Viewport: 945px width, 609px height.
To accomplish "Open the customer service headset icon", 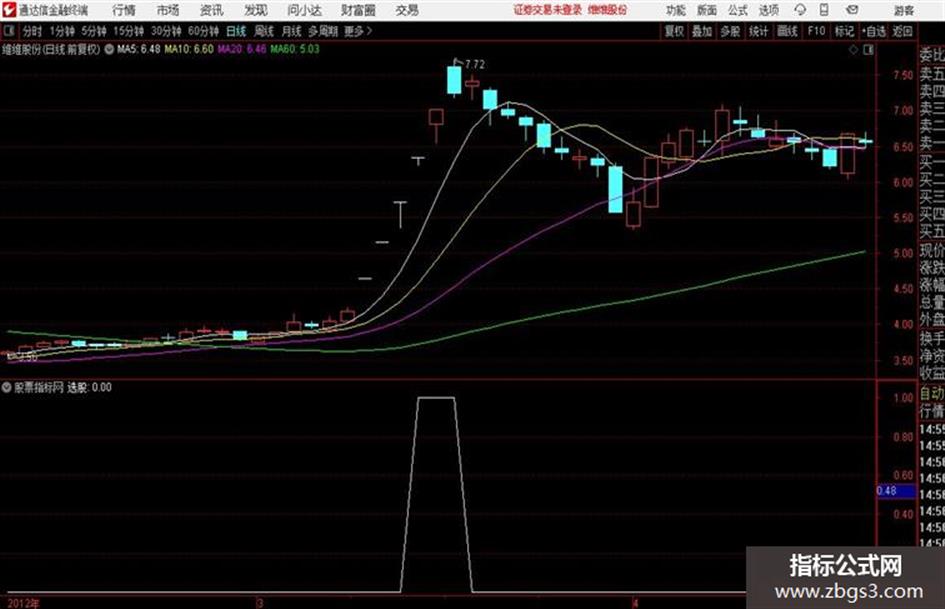I will (800, 10).
